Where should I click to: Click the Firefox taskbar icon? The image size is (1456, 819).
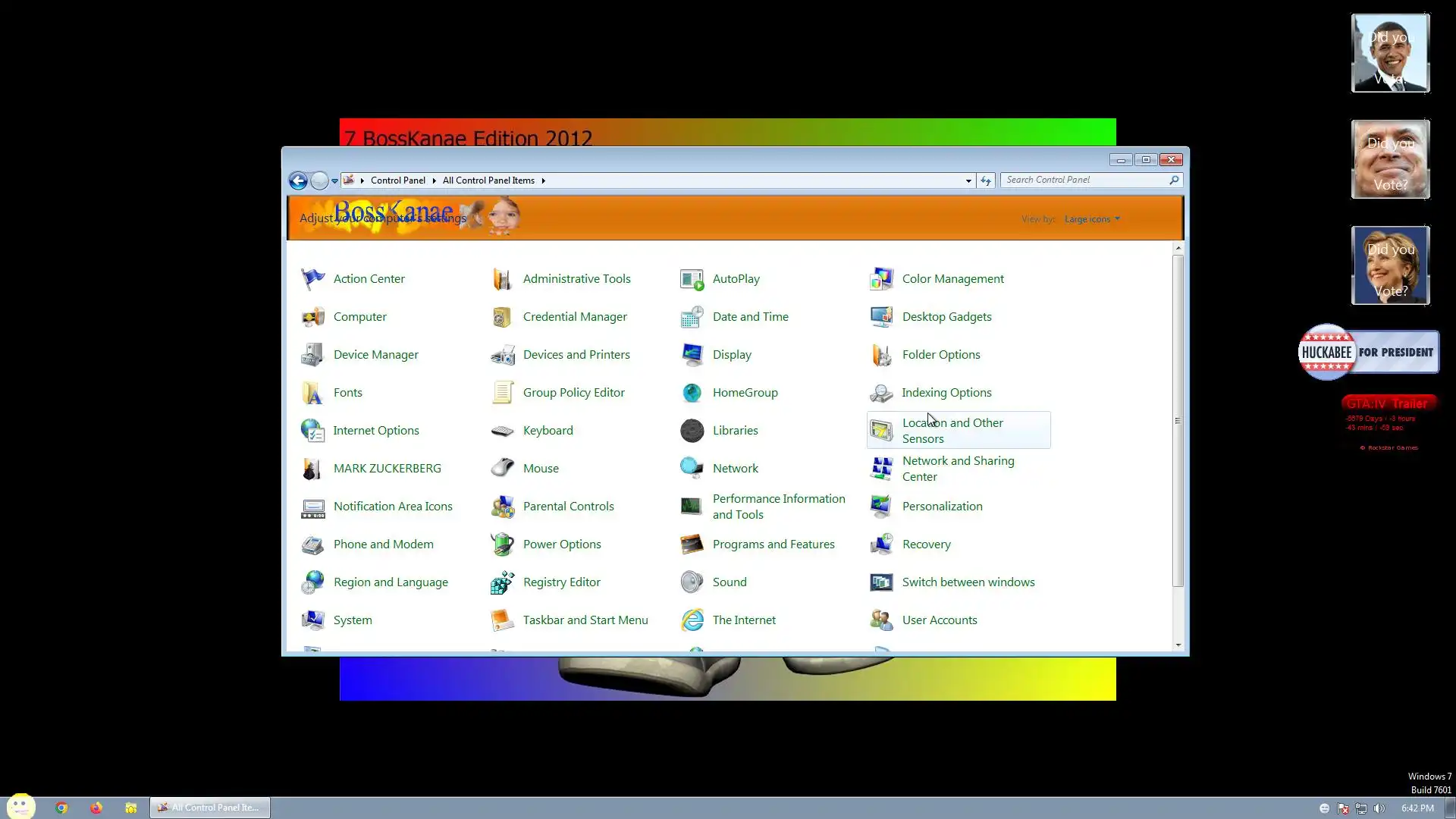(x=96, y=808)
